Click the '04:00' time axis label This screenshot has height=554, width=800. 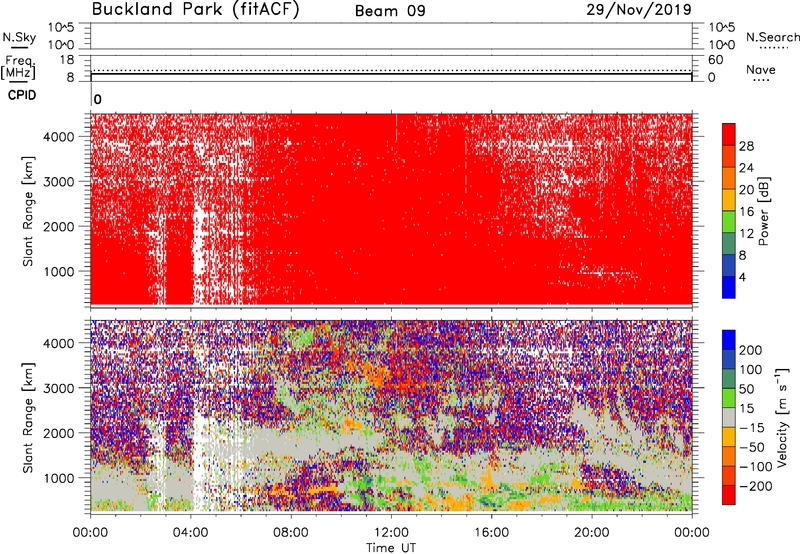pyautogui.click(x=191, y=533)
